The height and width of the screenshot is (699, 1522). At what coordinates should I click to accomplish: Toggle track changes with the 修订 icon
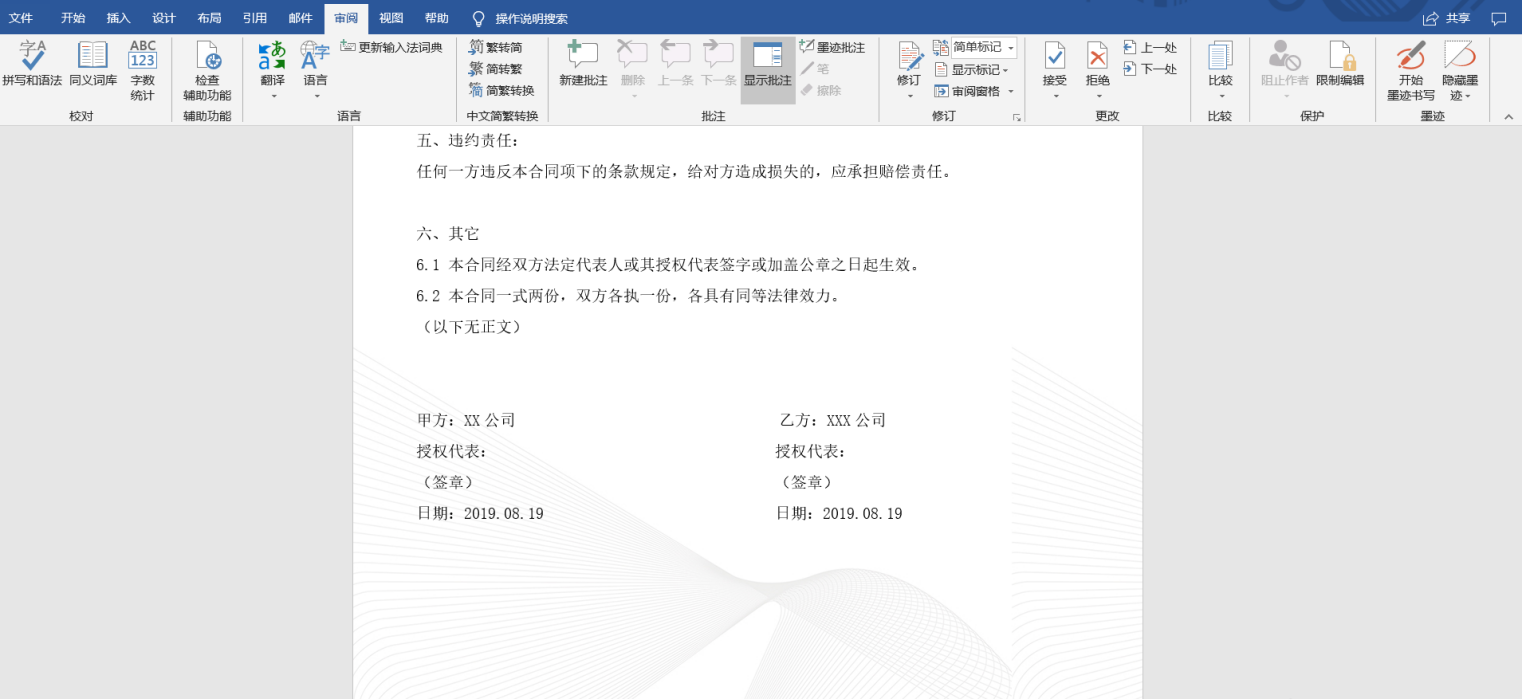point(909,56)
